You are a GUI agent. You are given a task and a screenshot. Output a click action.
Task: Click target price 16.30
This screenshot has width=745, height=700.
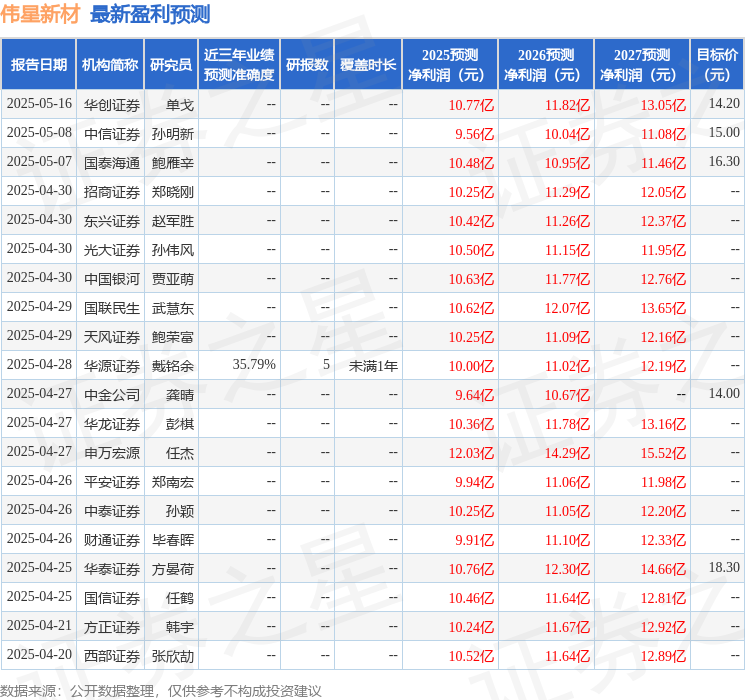724,162
